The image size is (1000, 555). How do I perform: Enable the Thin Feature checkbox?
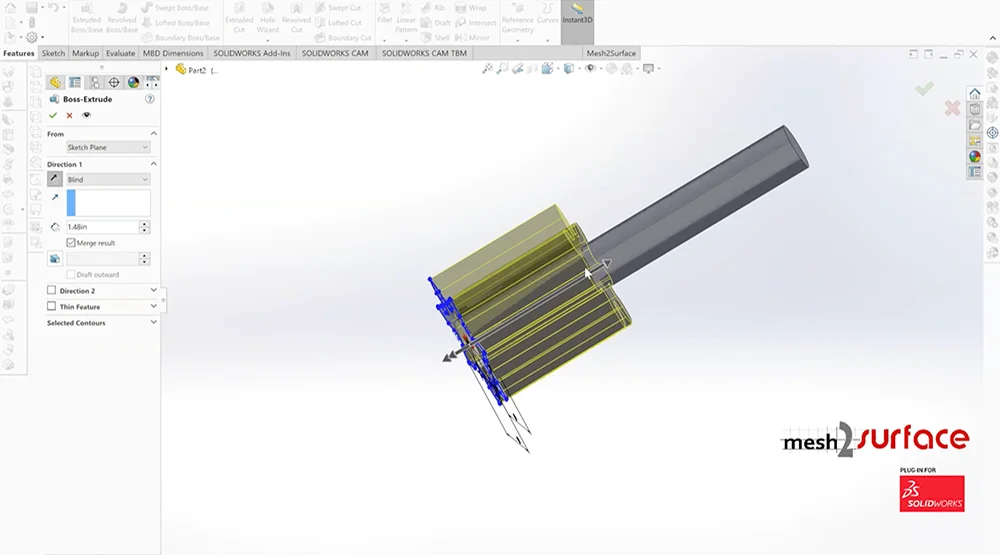click(x=52, y=307)
